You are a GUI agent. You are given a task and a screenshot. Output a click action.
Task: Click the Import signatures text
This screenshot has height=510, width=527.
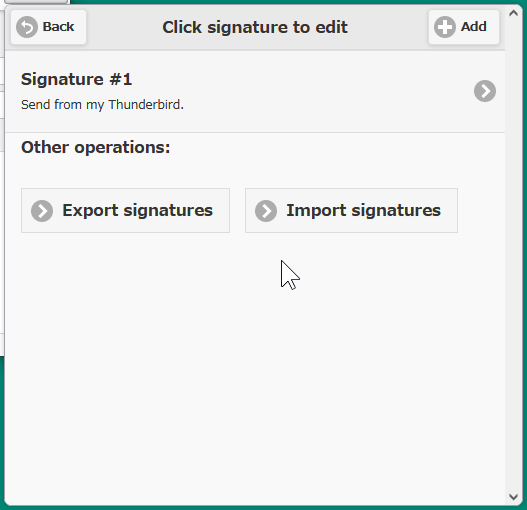(x=363, y=210)
